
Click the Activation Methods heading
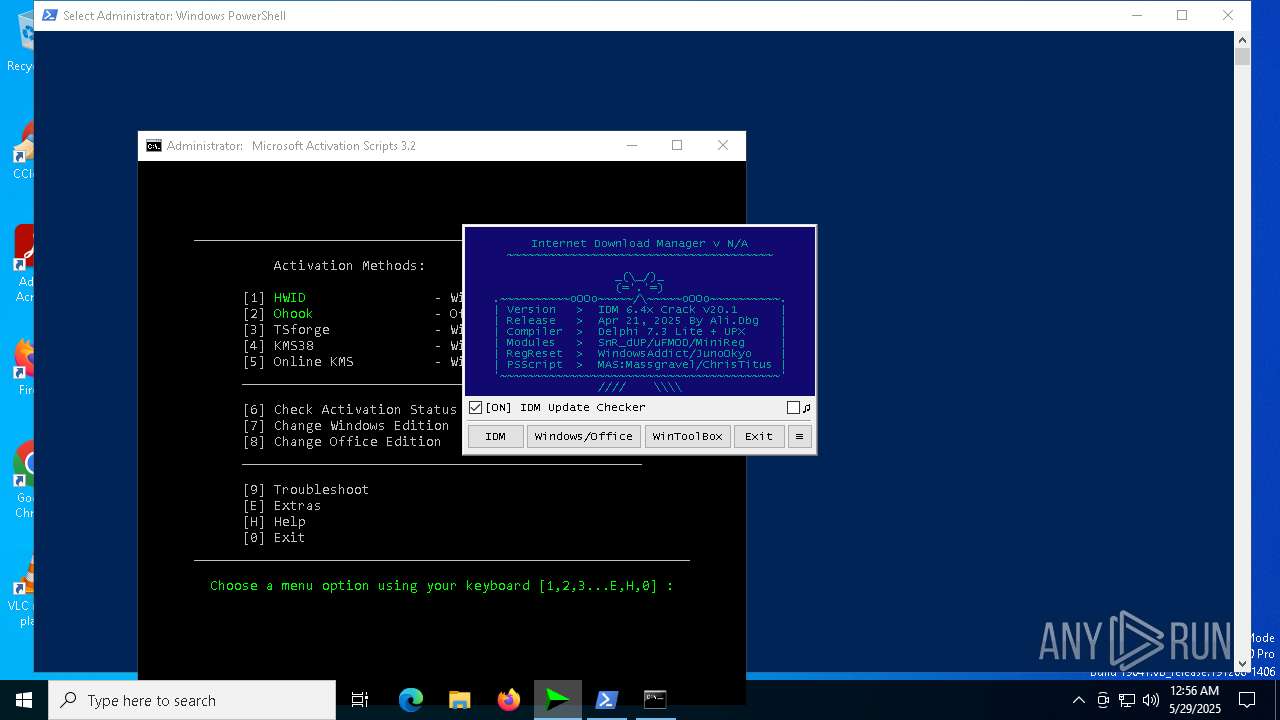(x=349, y=266)
